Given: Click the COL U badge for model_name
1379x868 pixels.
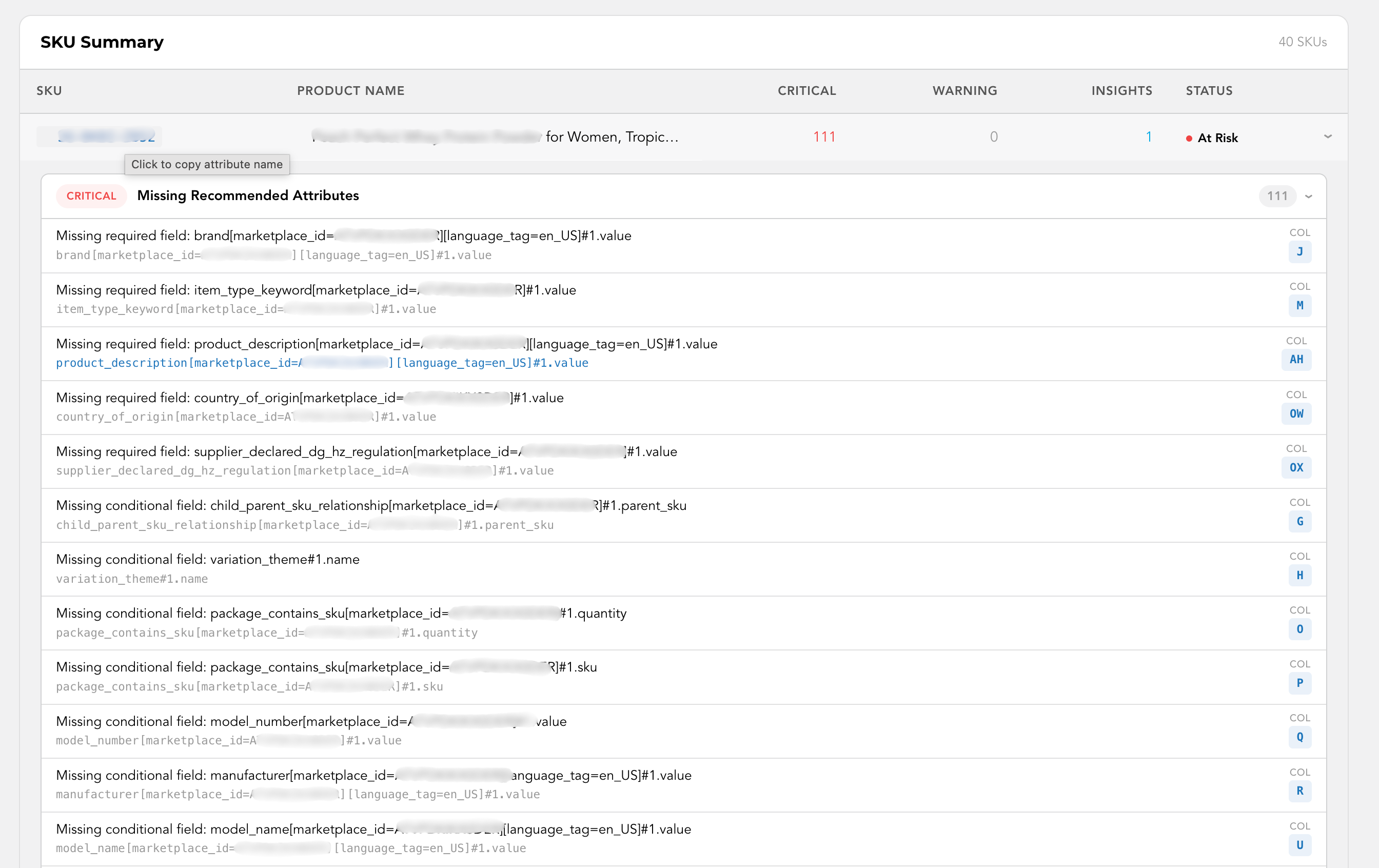Looking at the screenshot, I should [1299, 845].
